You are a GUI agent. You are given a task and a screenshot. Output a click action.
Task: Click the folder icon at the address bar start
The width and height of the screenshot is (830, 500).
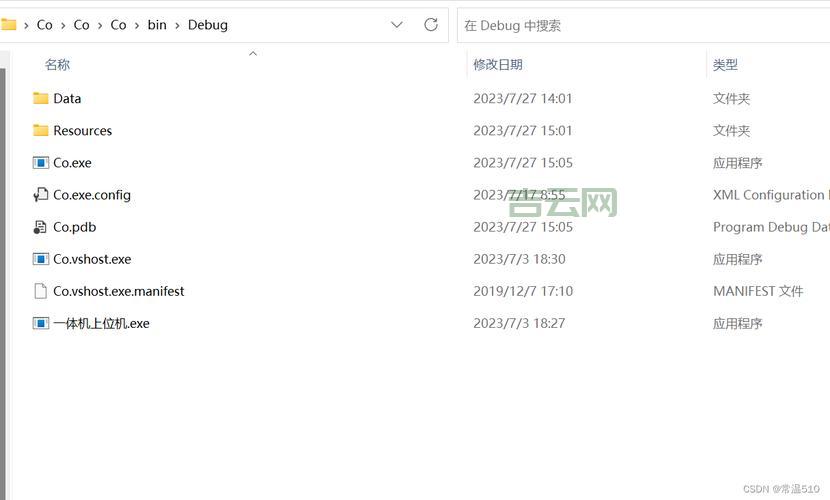[x=8, y=24]
